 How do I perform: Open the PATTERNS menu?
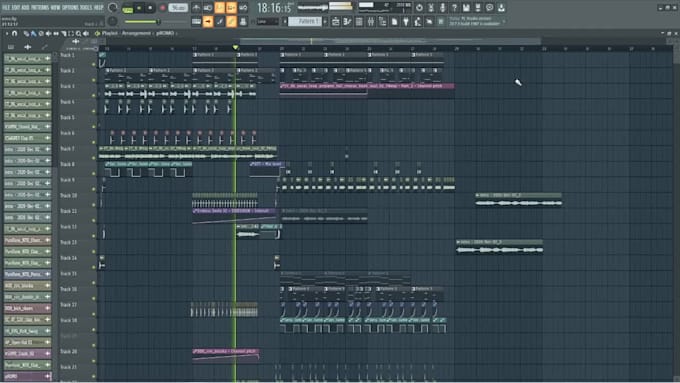click(x=39, y=7)
